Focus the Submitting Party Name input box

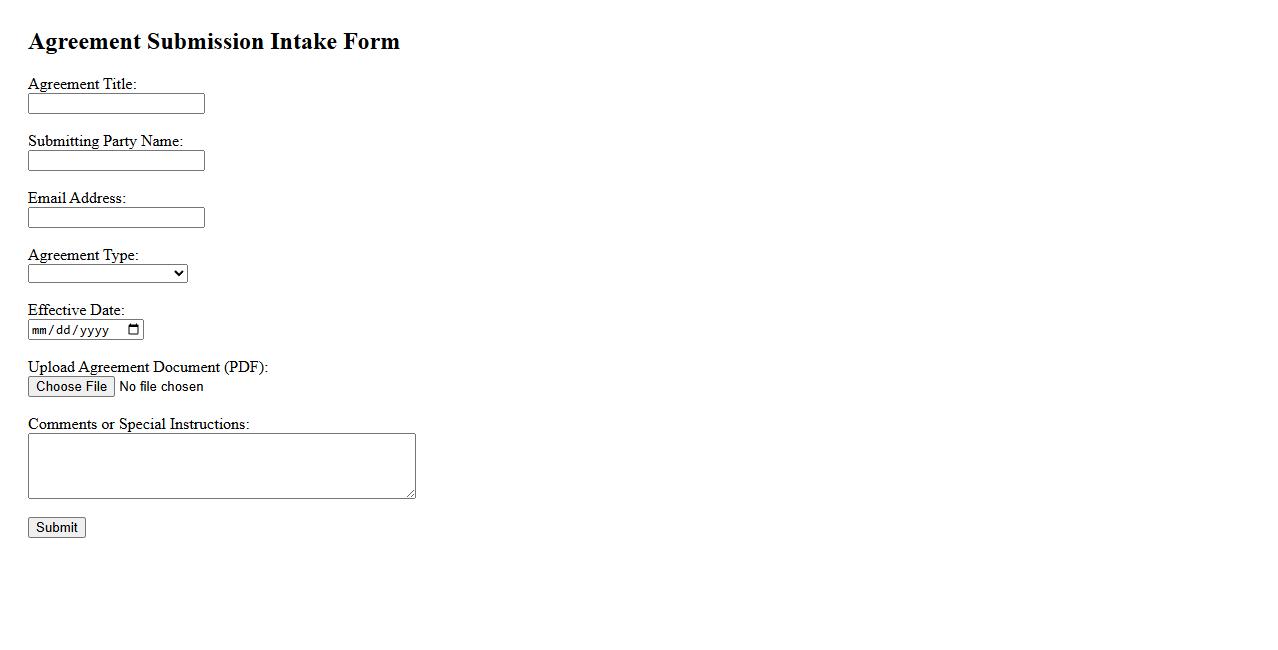[x=116, y=161]
